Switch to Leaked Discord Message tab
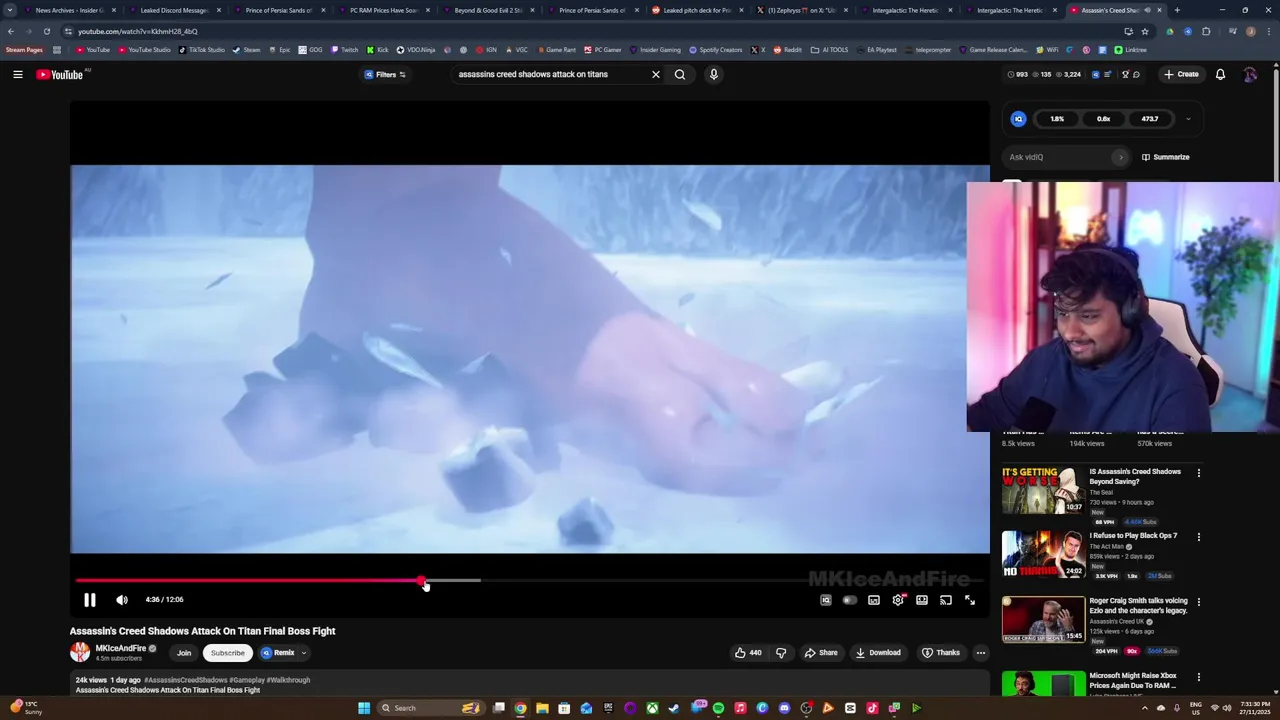Screen dimensions: 1280x720 coord(174,10)
